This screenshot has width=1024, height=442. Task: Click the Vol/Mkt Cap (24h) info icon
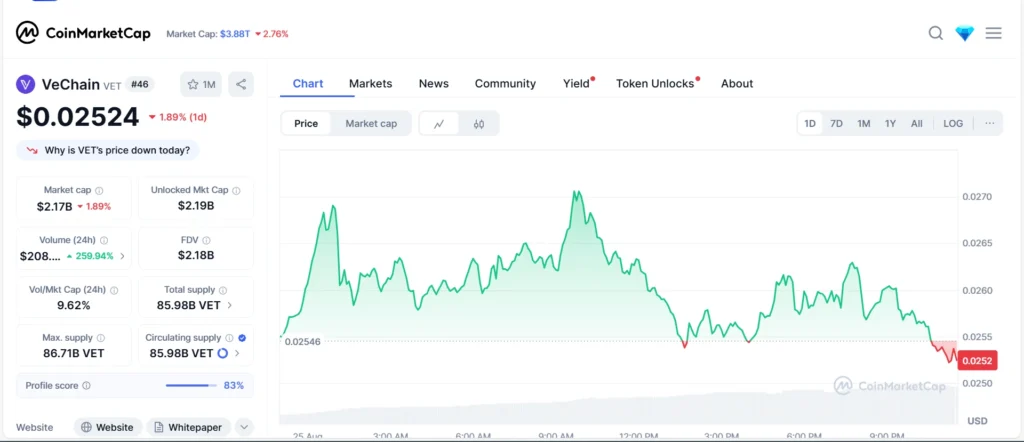point(114,290)
